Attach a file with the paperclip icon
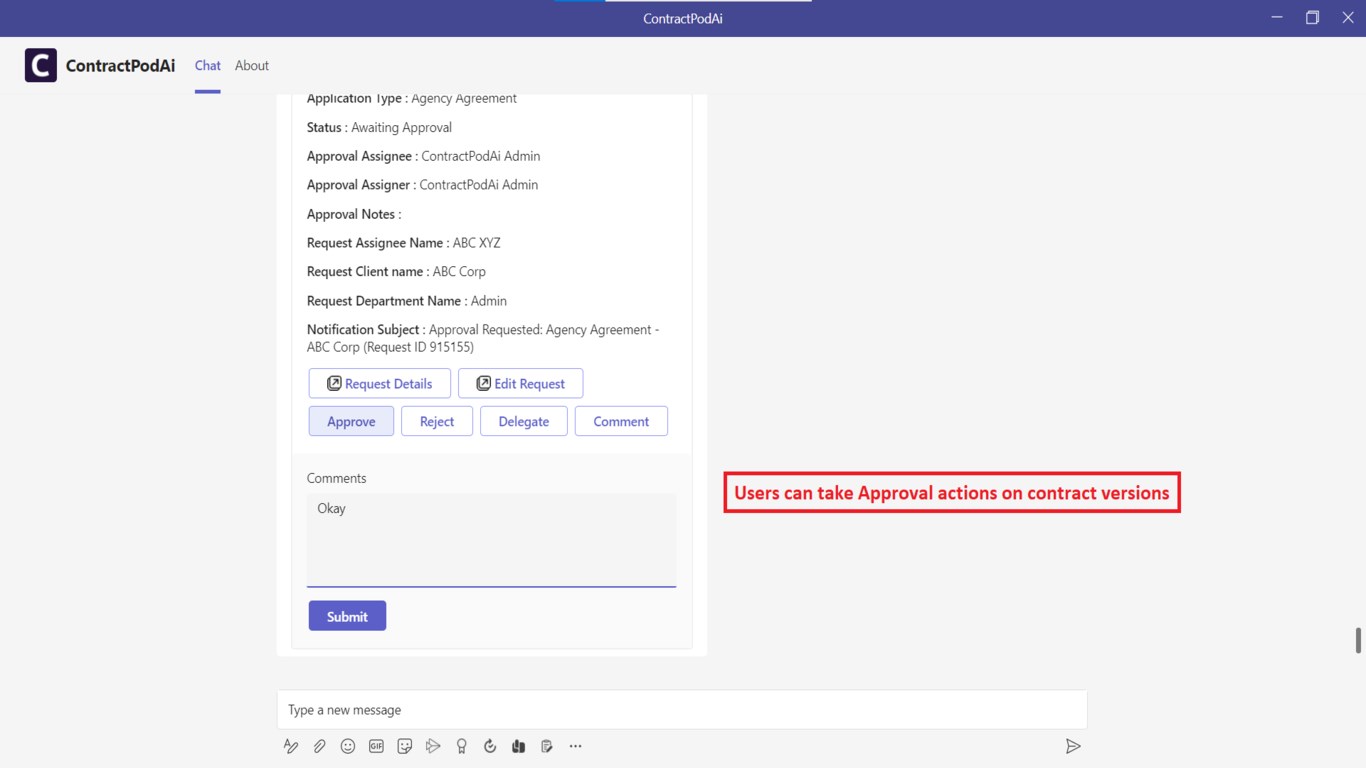 (320, 746)
